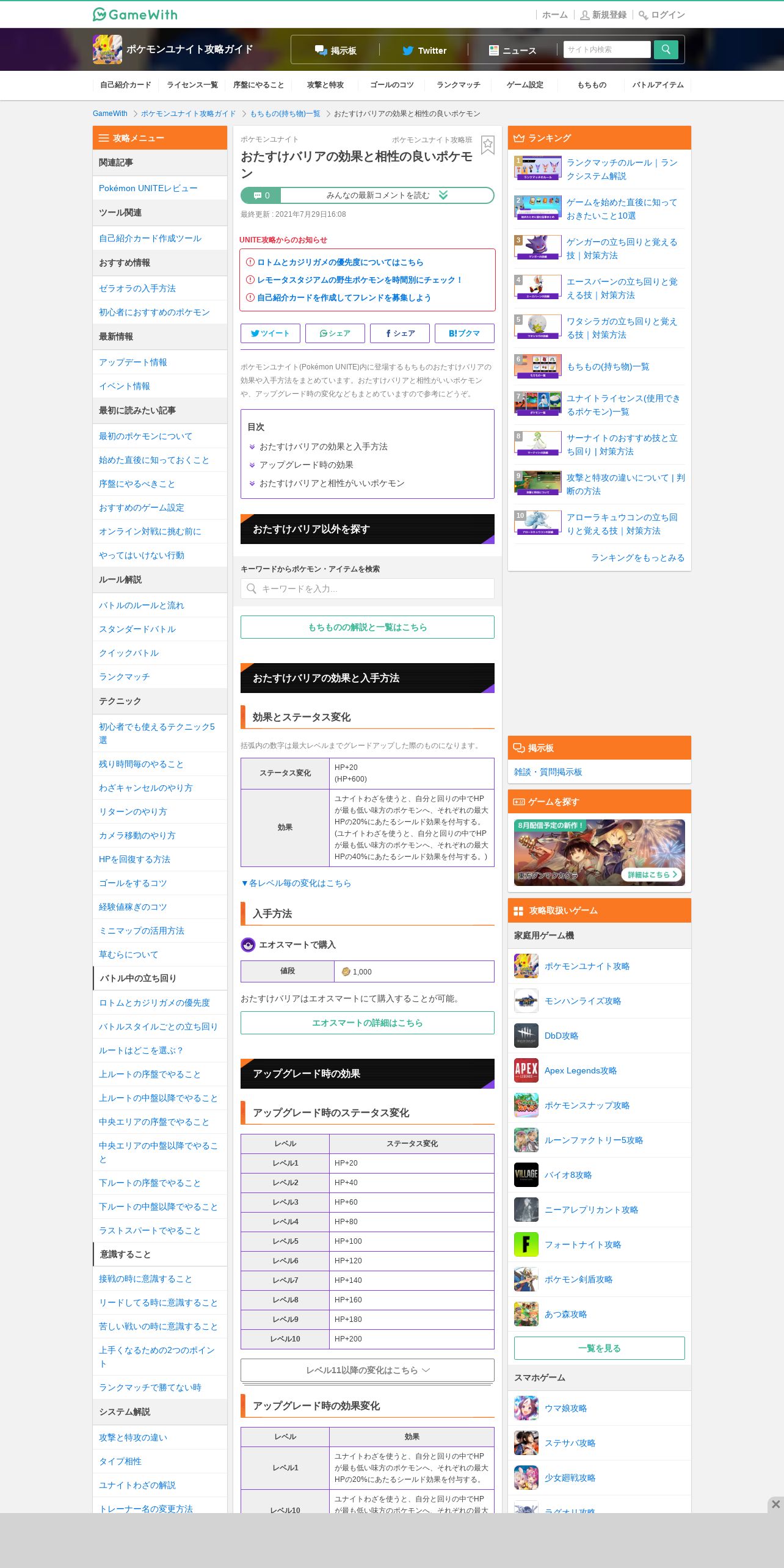Click ランキングをもっとみる link
This screenshot has width=784, height=1568.
click(637, 557)
